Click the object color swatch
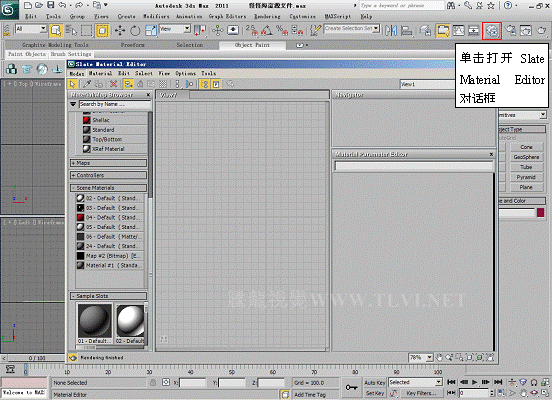The width and height of the screenshot is (552, 400). (x=540, y=212)
